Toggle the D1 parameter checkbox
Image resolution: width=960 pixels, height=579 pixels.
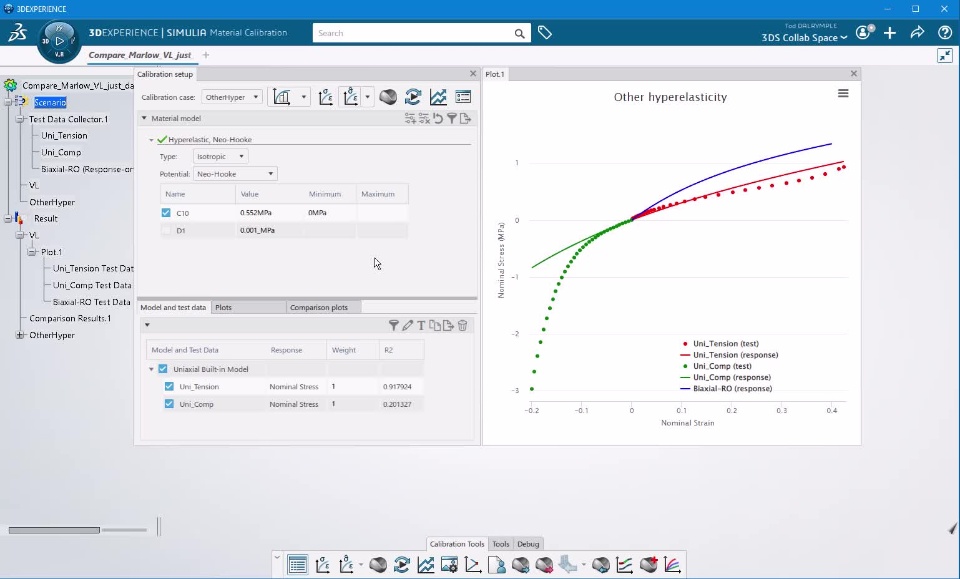click(x=166, y=230)
